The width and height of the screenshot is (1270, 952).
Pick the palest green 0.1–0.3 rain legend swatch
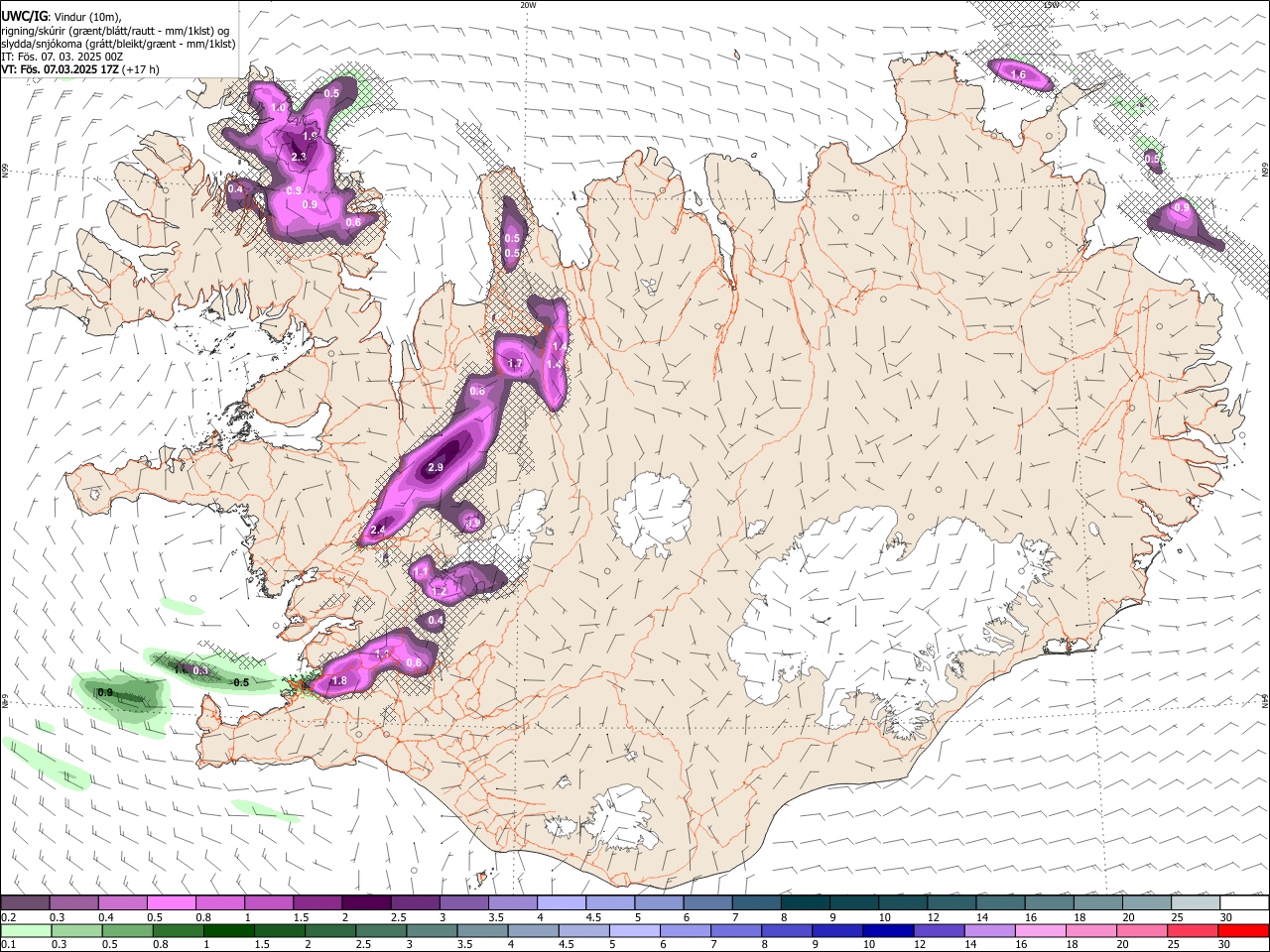point(26,930)
